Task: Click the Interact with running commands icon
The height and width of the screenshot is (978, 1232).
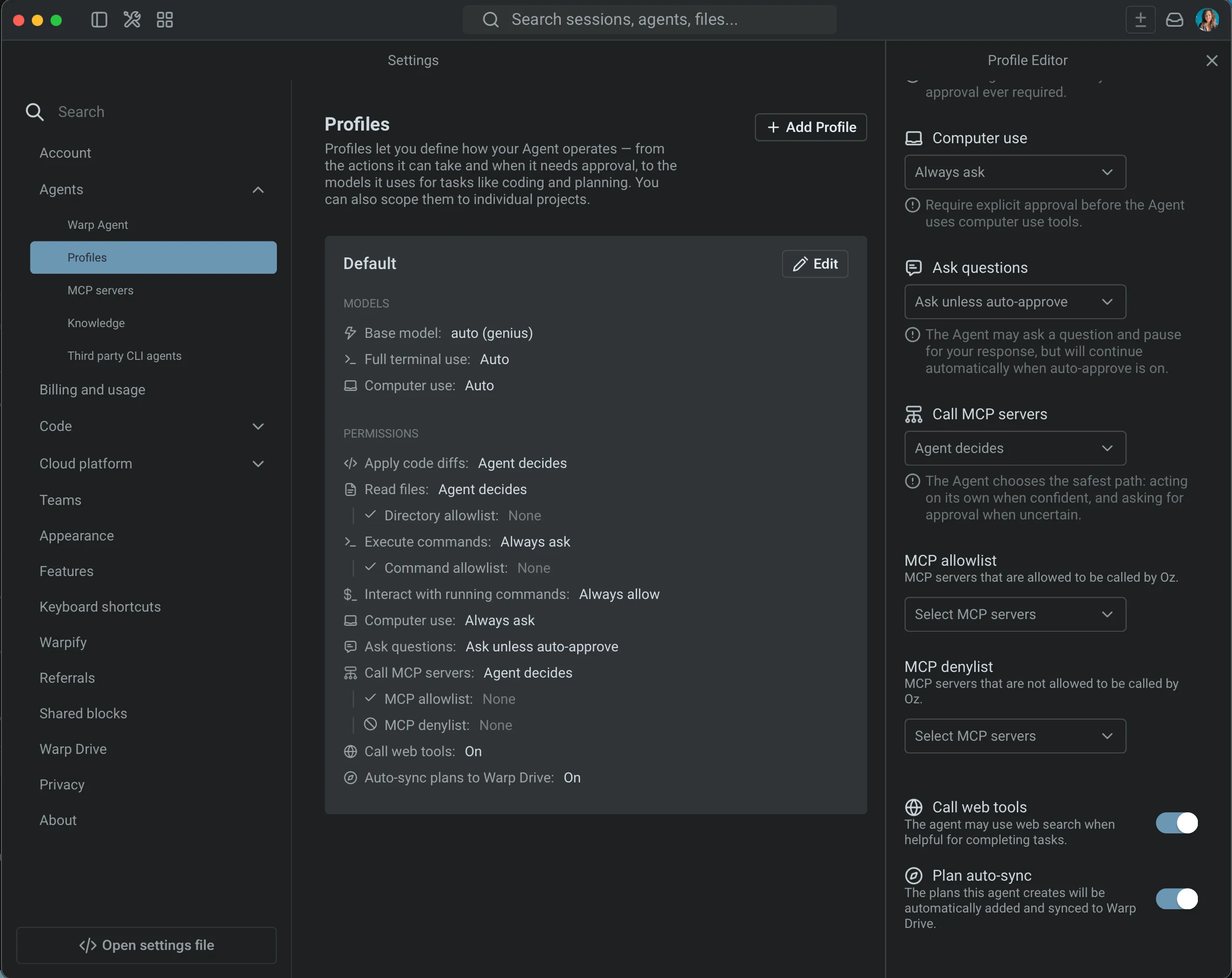Action: point(350,594)
